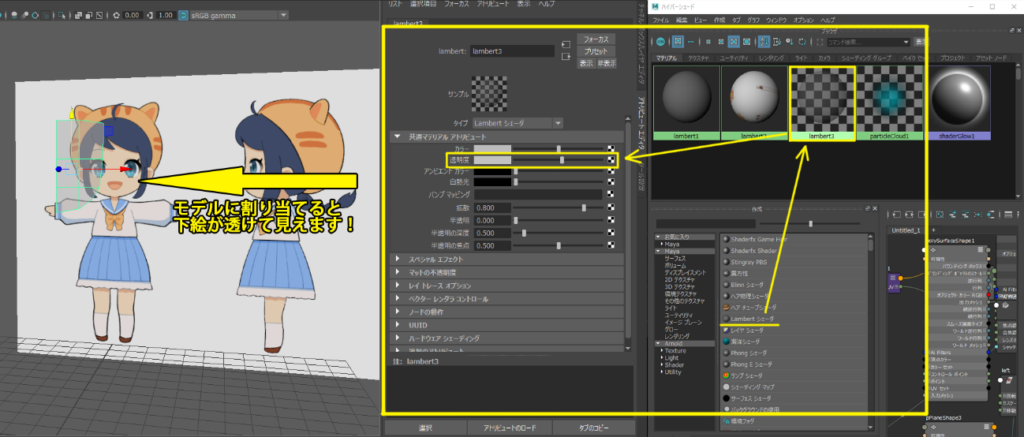Open the Hypershade ファイル menu
The image size is (1024, 437).
pyautogui.click(x=660, y=21)
